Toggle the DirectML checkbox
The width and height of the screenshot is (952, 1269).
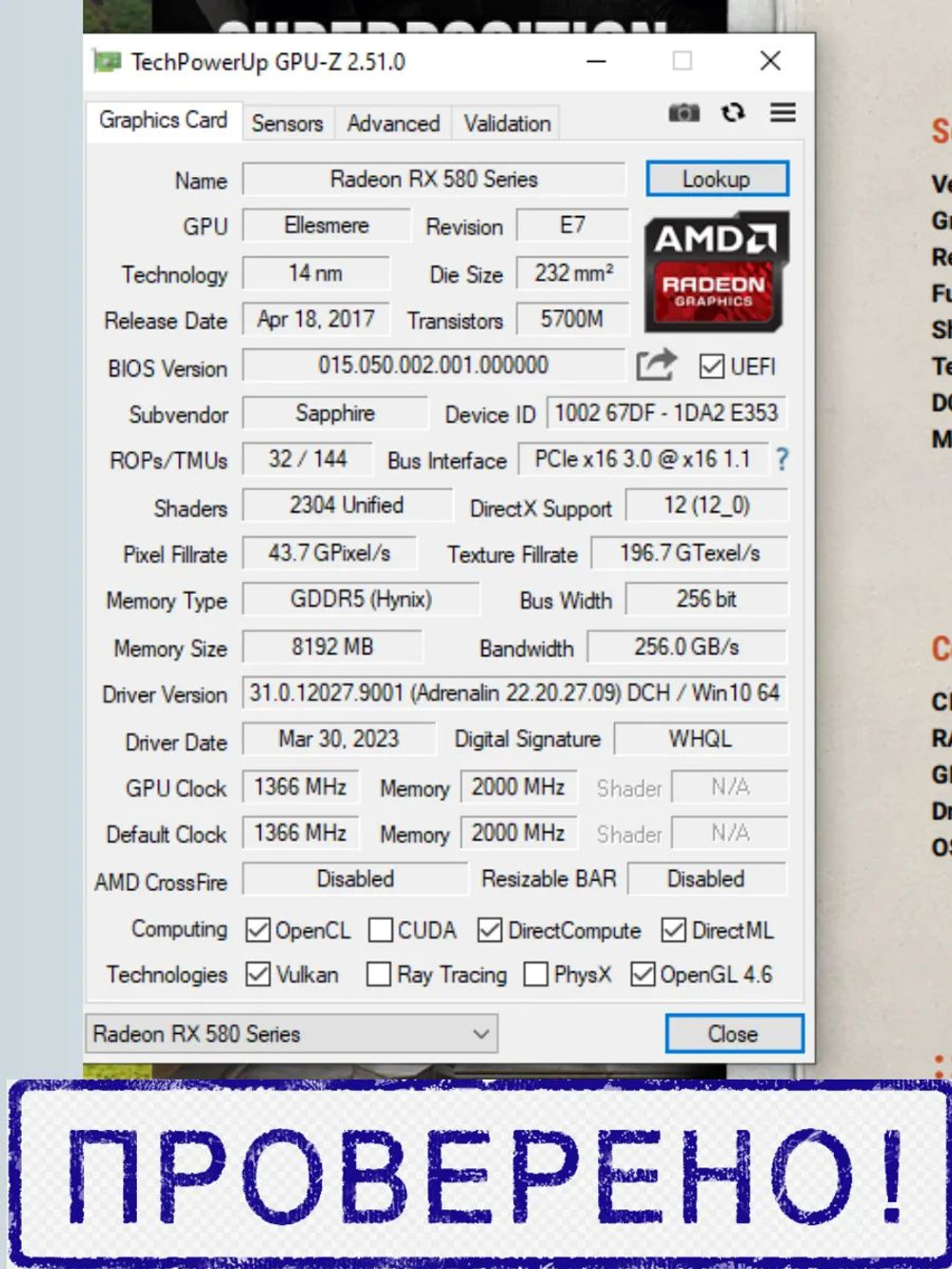[673, 930]
